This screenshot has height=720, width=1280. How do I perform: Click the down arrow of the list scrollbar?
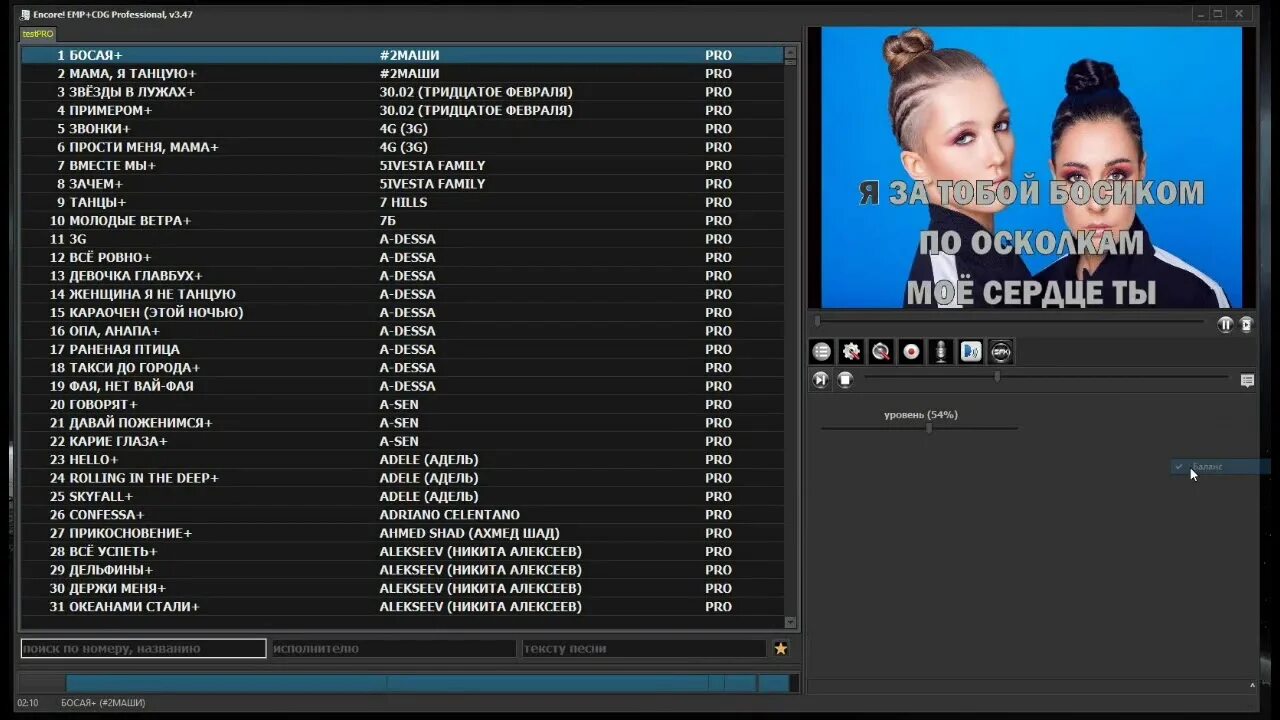coord(791,622)
